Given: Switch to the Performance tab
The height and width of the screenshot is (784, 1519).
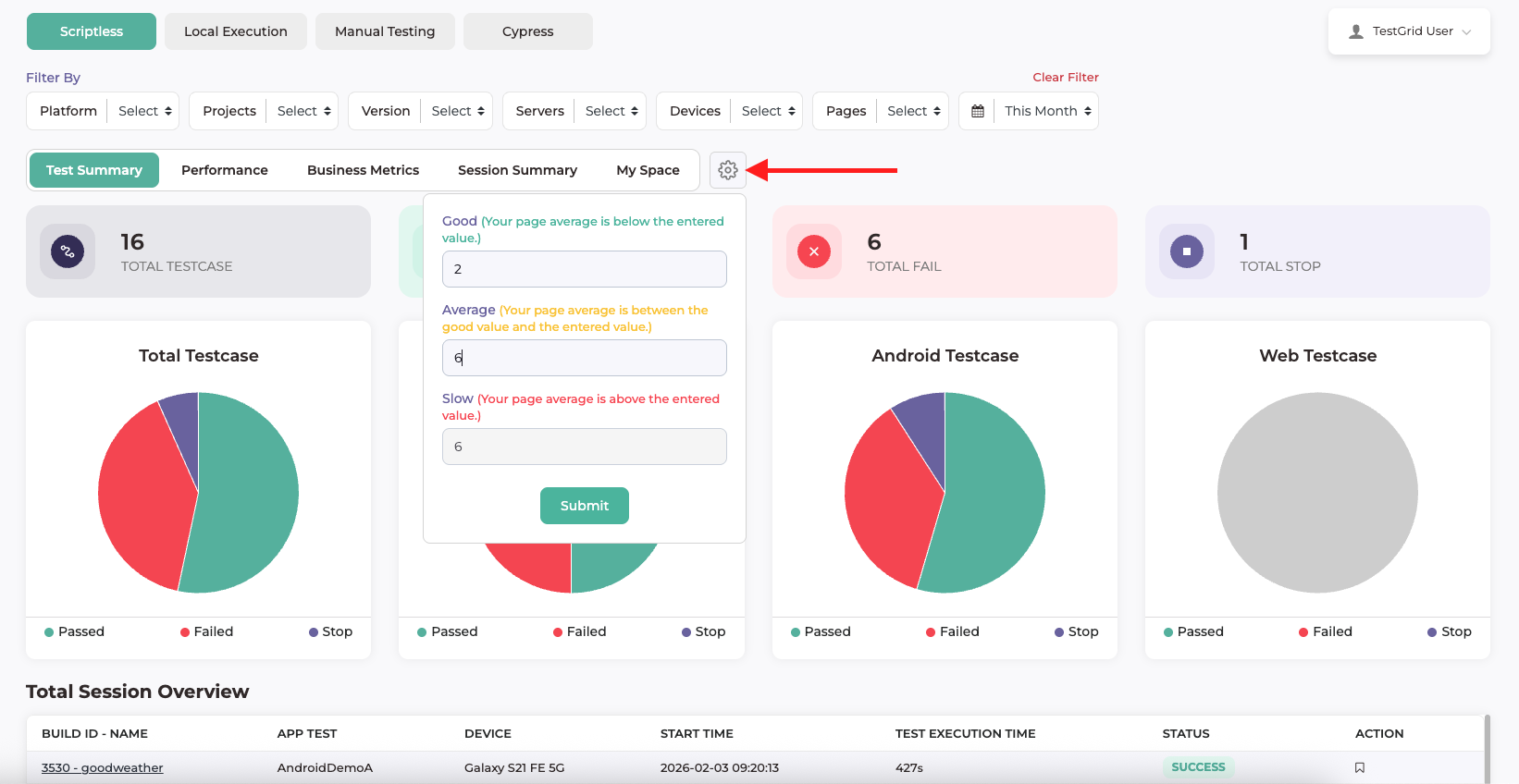Looking at the screenshot, I should (x=224, y=170).
